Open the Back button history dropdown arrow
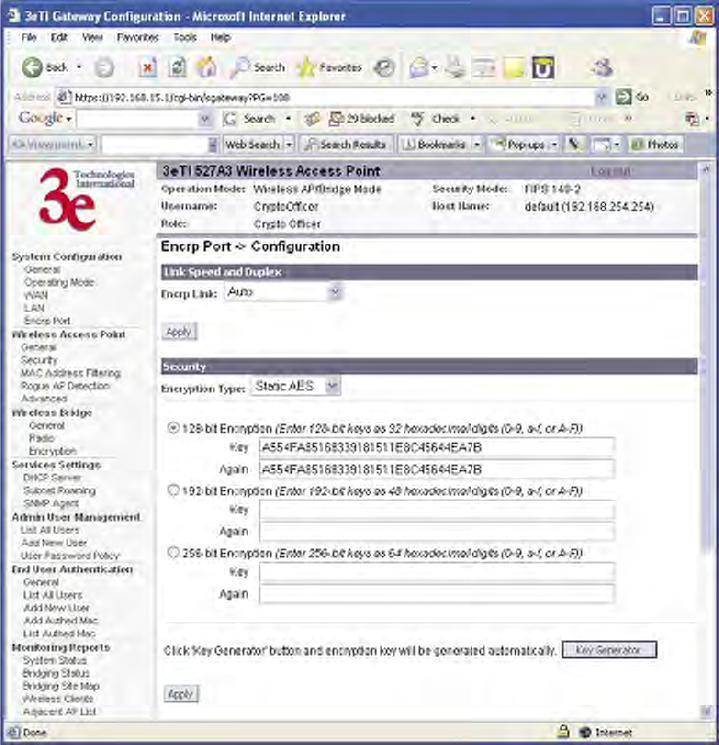Image resolution: width=719 pixels, height=745 pixels. [x=79, y=67]
